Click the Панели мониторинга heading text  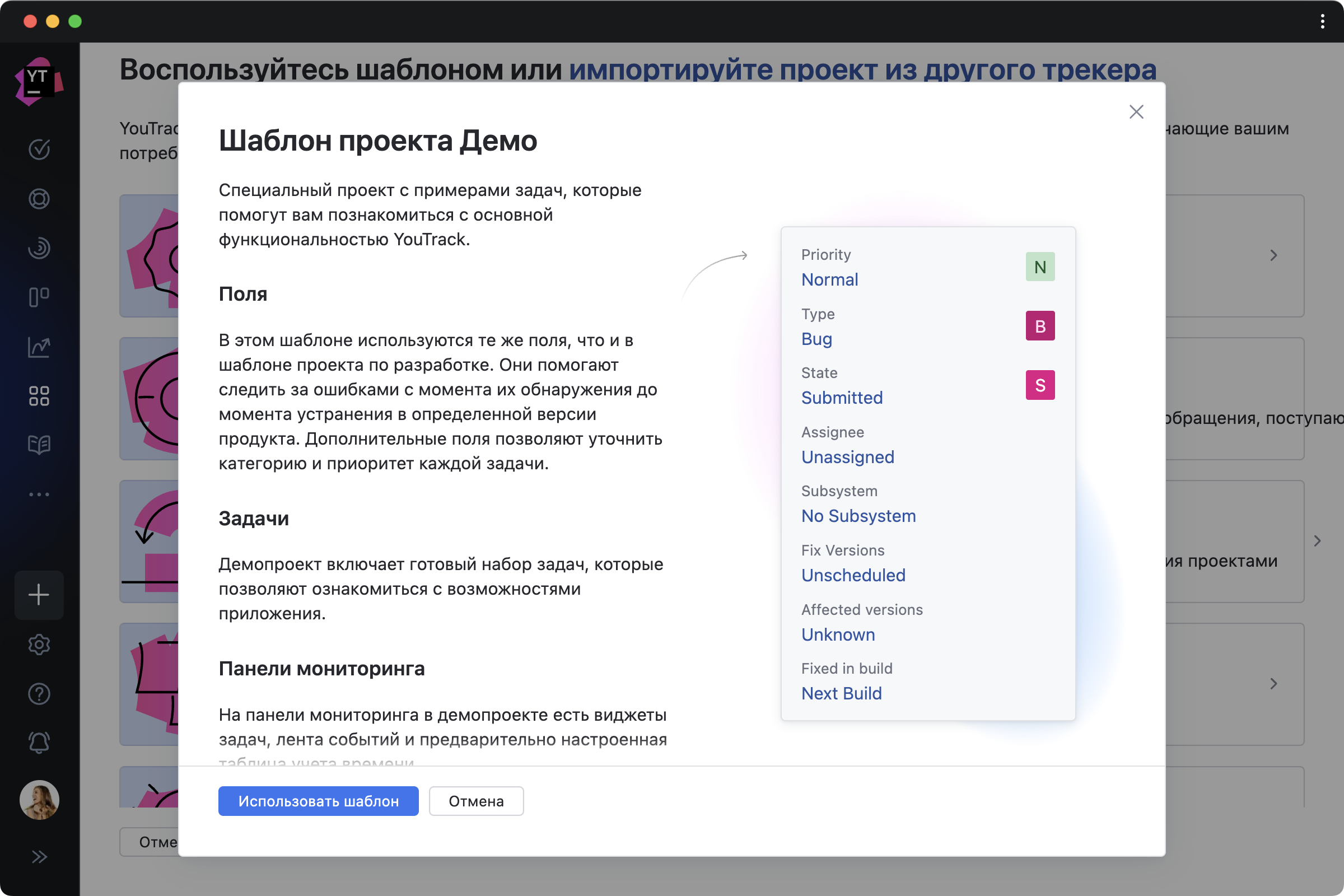(321, 669)
